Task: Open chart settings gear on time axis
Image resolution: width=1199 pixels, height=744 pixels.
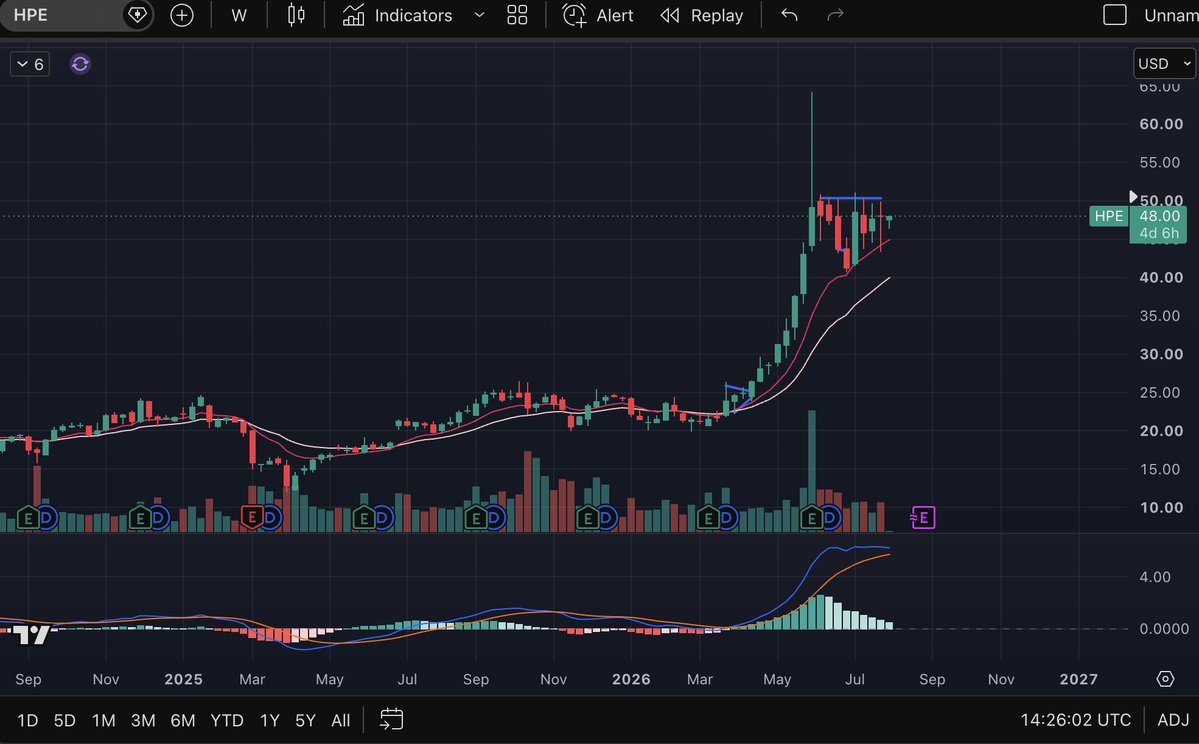Action: (1165, 679)
